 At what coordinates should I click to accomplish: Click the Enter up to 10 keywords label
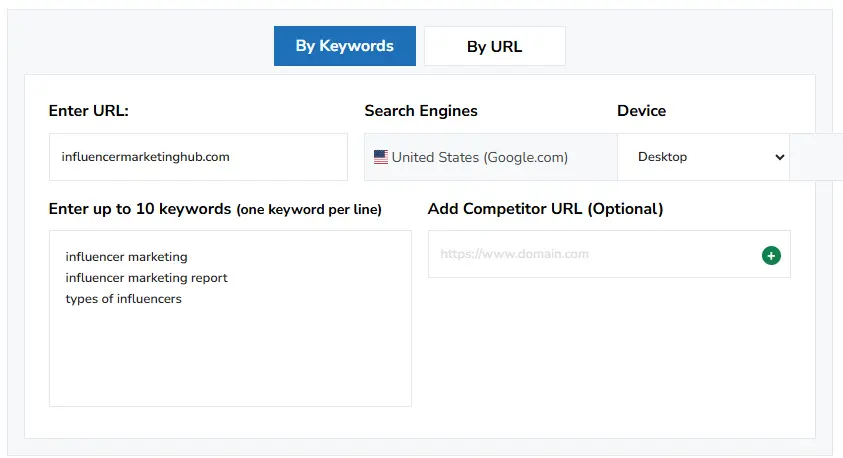coord(139,209)
